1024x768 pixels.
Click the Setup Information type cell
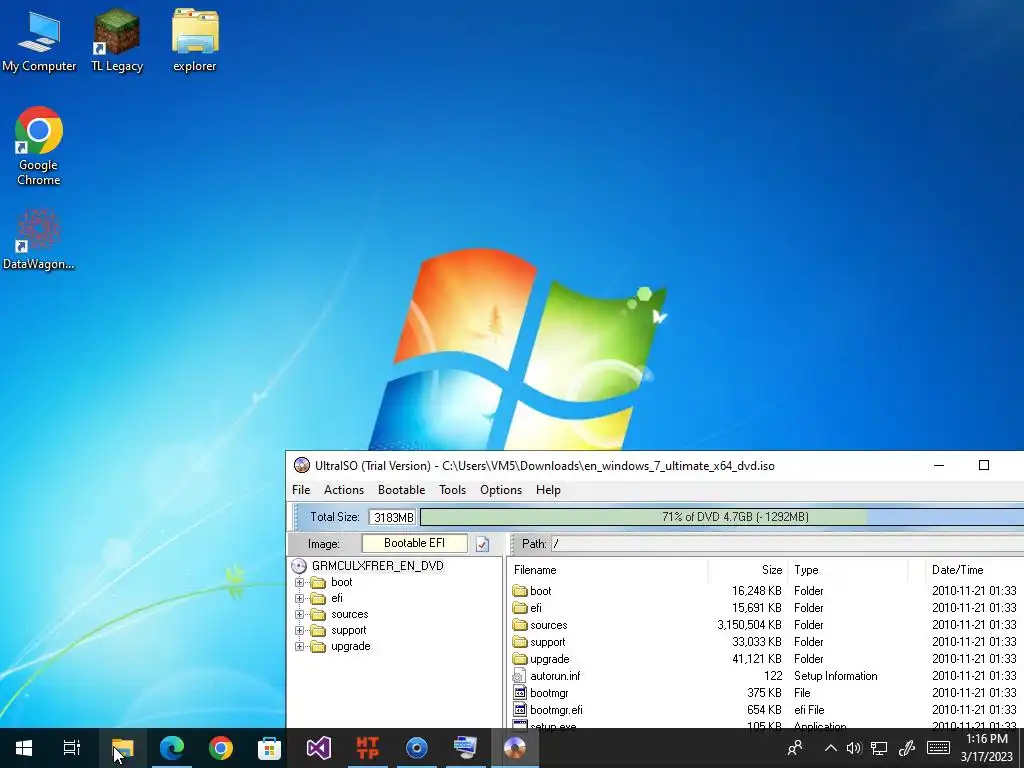click(x=835, y=676)
